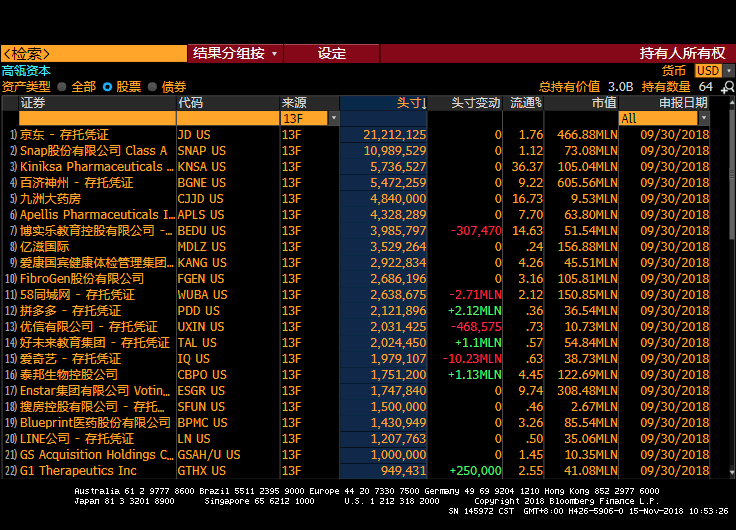Click market value 605.56MLN
Viewport: 736px width, 530px height.
(x=587, y=183)
